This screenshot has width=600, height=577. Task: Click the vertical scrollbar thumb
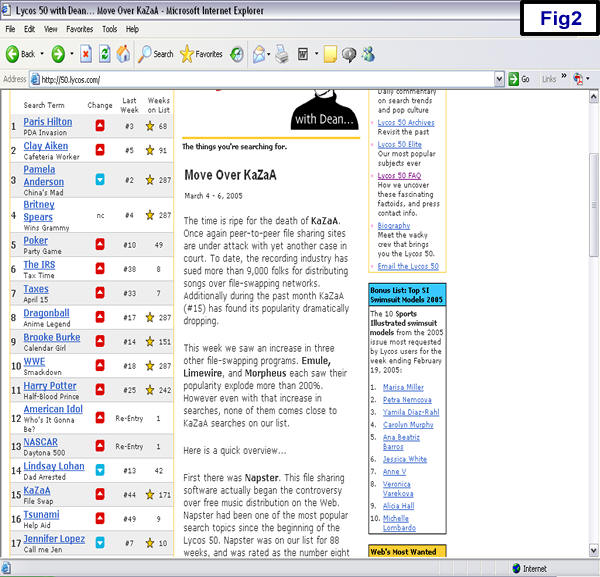tap(593, 205)
